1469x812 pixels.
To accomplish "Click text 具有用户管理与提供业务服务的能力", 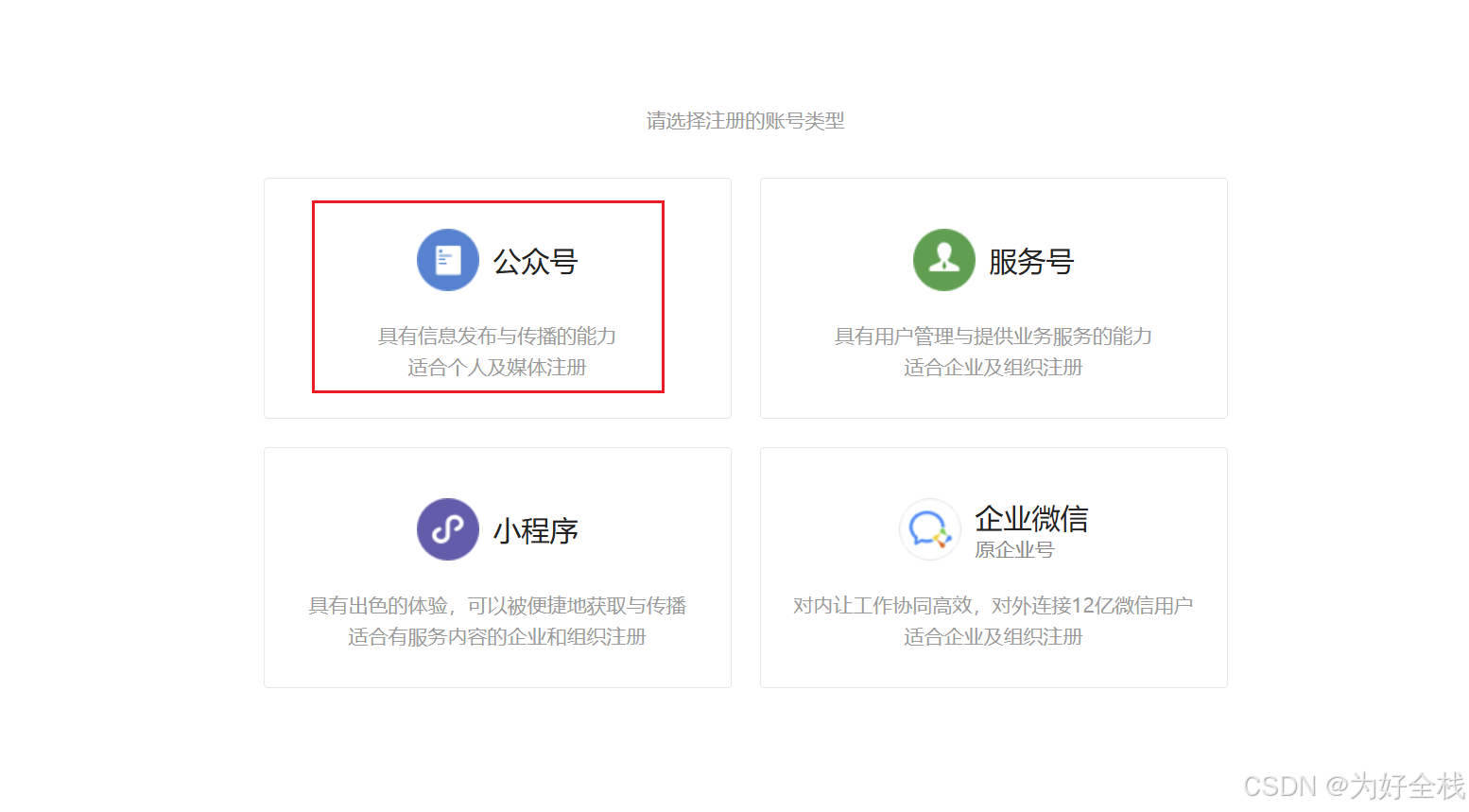I will coord(994,336).
